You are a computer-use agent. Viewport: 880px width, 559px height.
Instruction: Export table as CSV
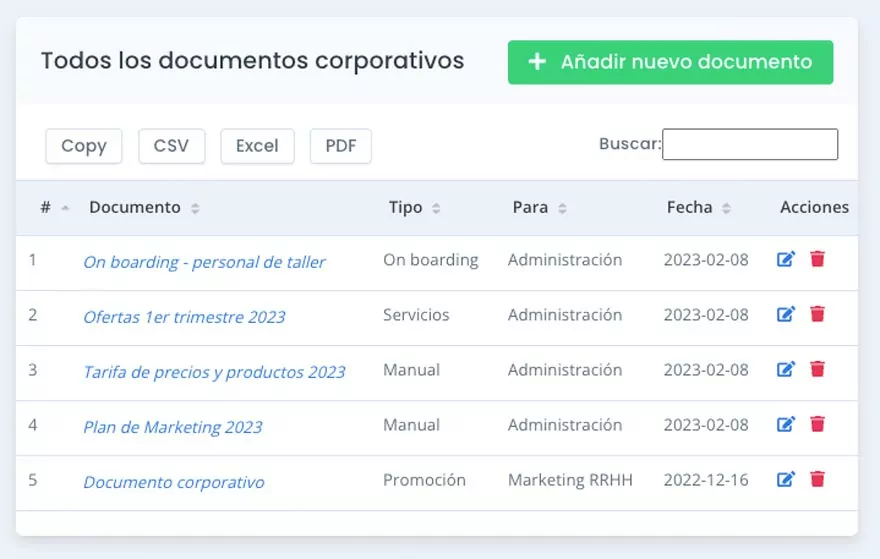click(171, 146)
